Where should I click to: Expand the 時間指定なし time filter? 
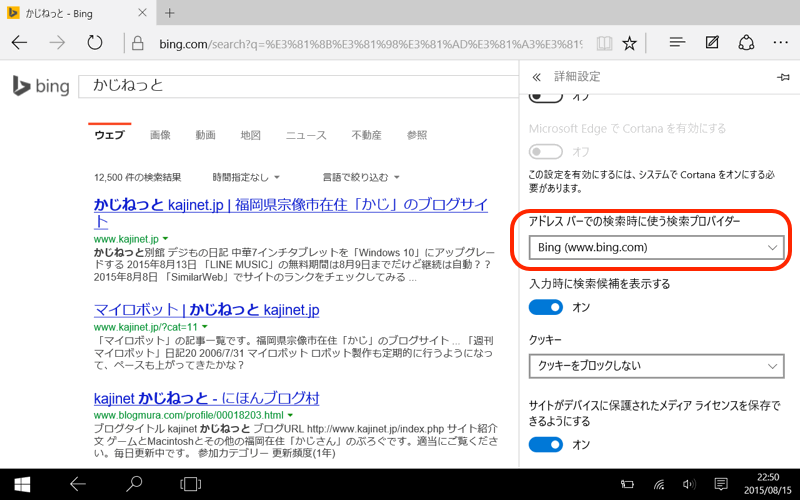[x=240, y=177]
